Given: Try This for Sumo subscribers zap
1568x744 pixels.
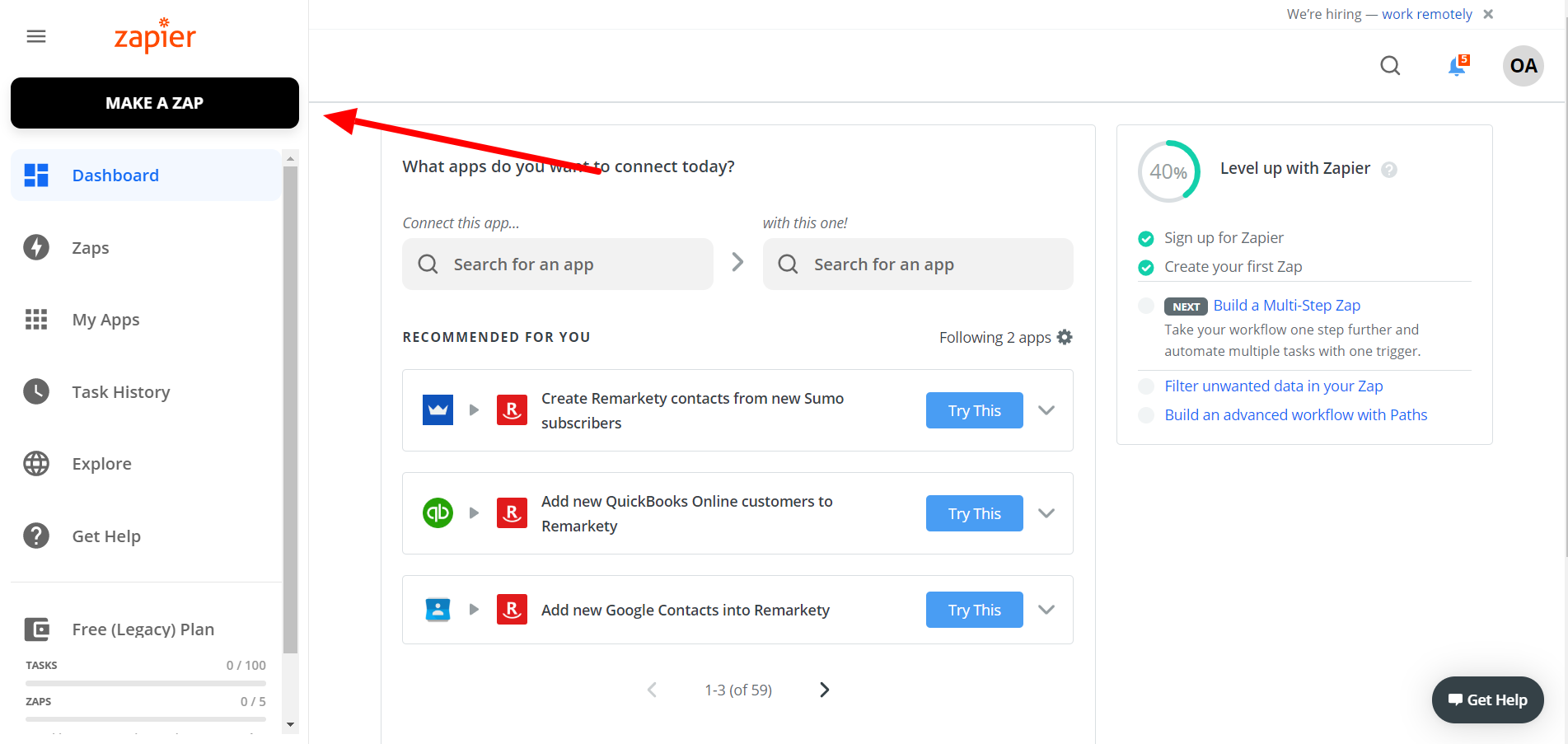Looking at the screenshot, I should point(975,410).
